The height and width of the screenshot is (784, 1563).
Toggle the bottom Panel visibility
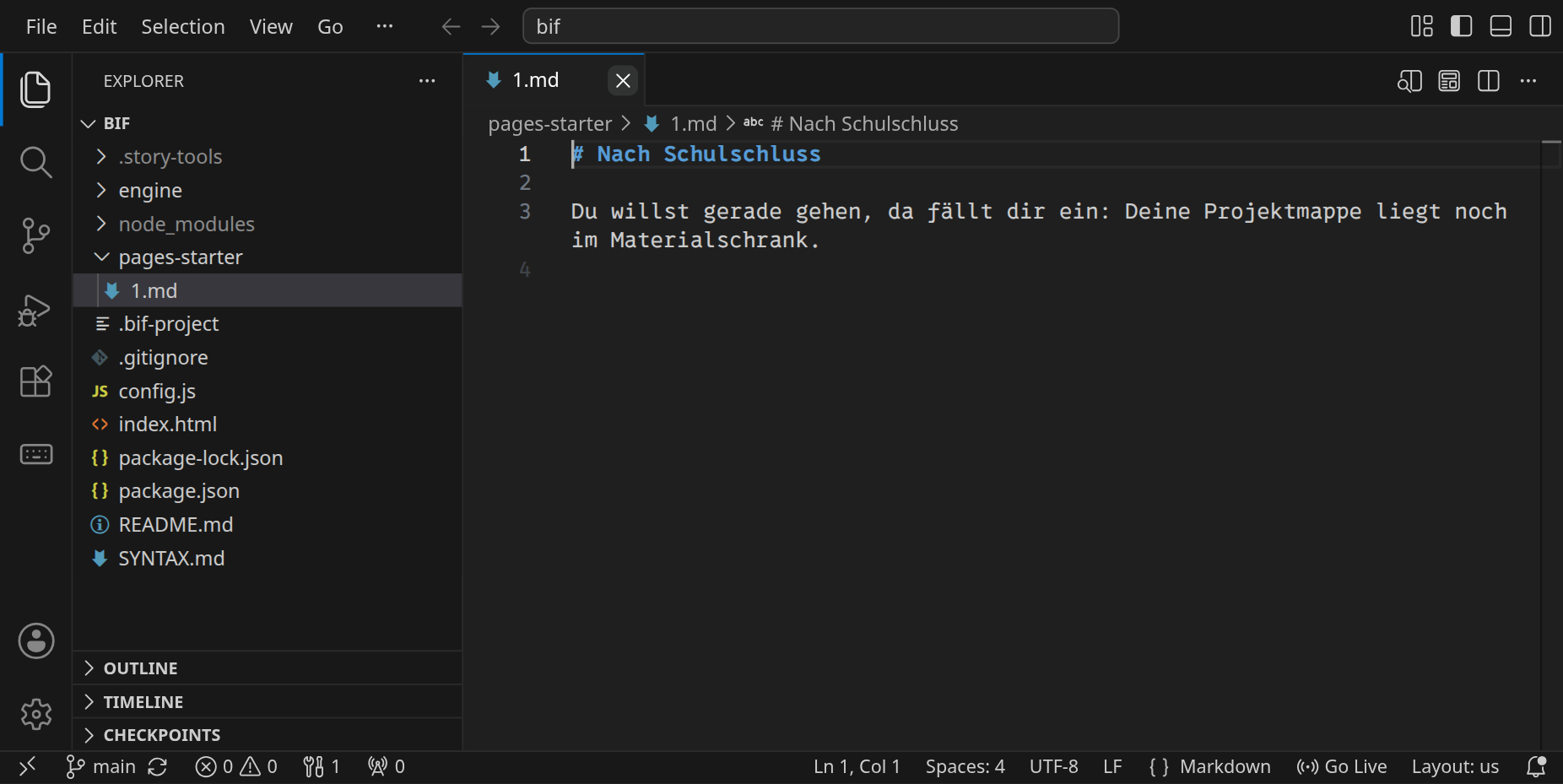1501,26
